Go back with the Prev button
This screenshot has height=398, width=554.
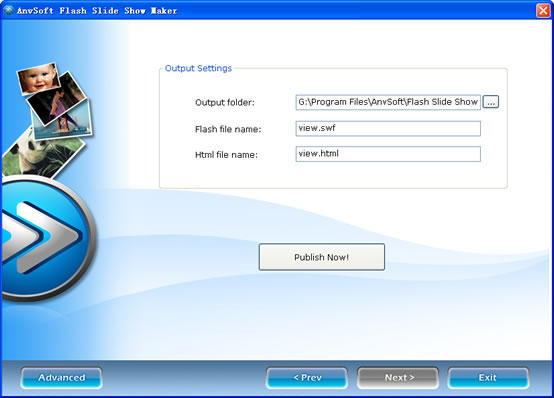(307, 377)
